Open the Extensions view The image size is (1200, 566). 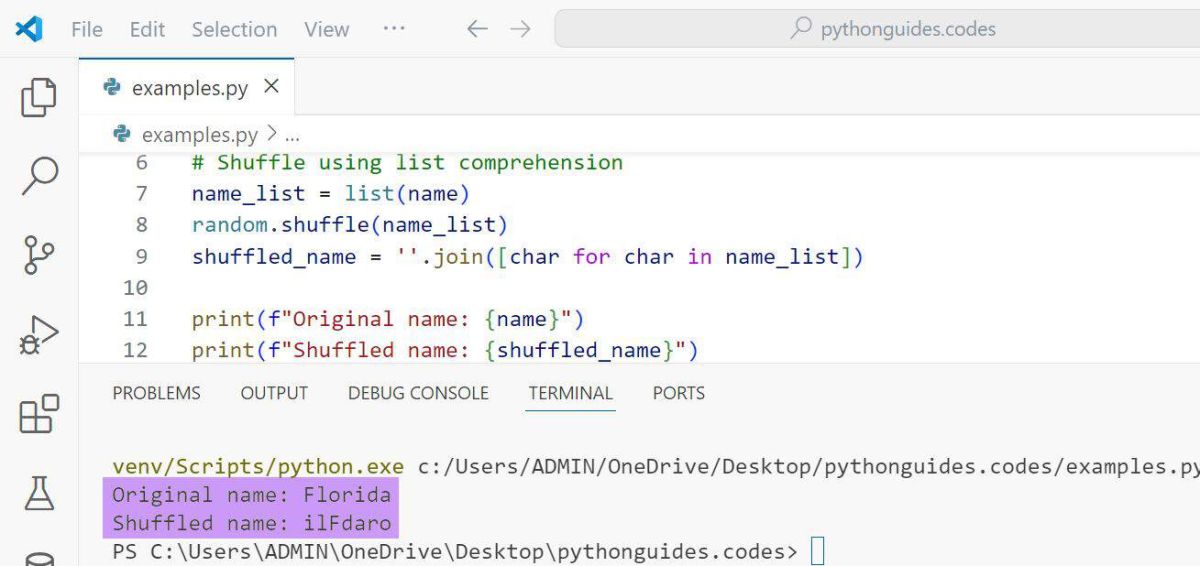click(x=39, y=413)
